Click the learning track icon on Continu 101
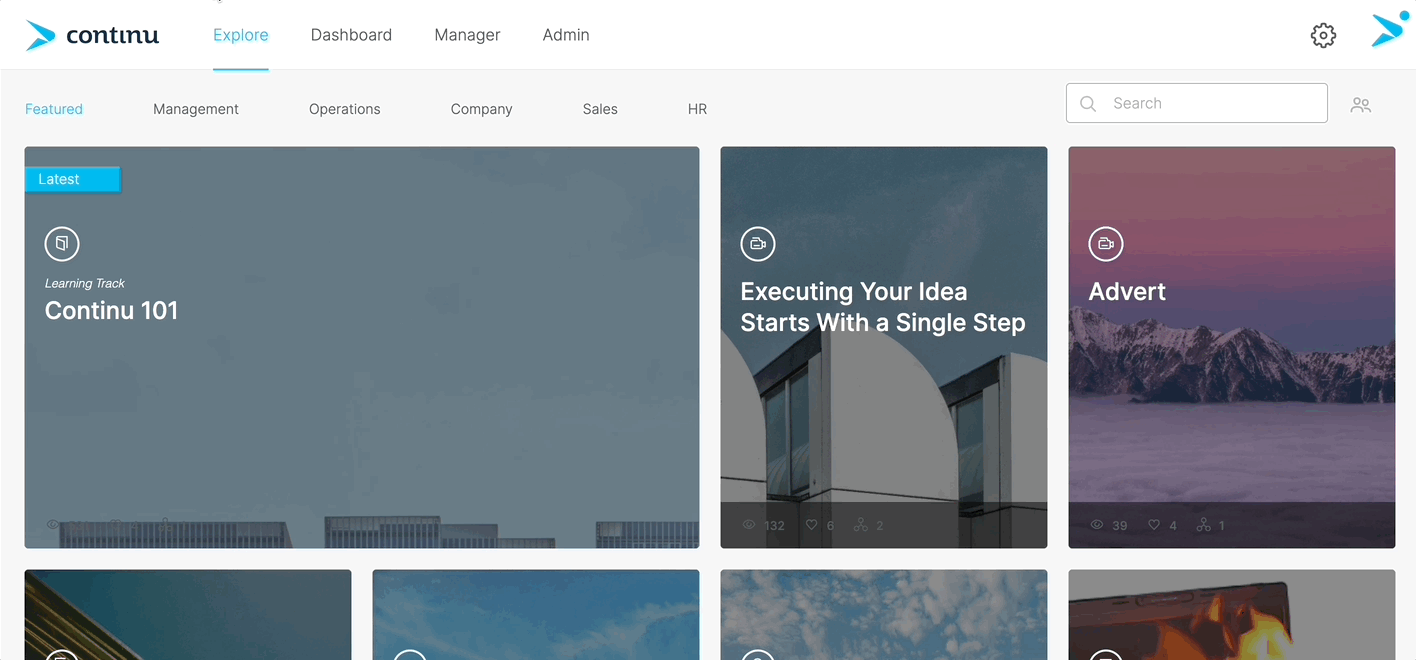Viewport: 1416px width, 660px height. click(62, 243)
